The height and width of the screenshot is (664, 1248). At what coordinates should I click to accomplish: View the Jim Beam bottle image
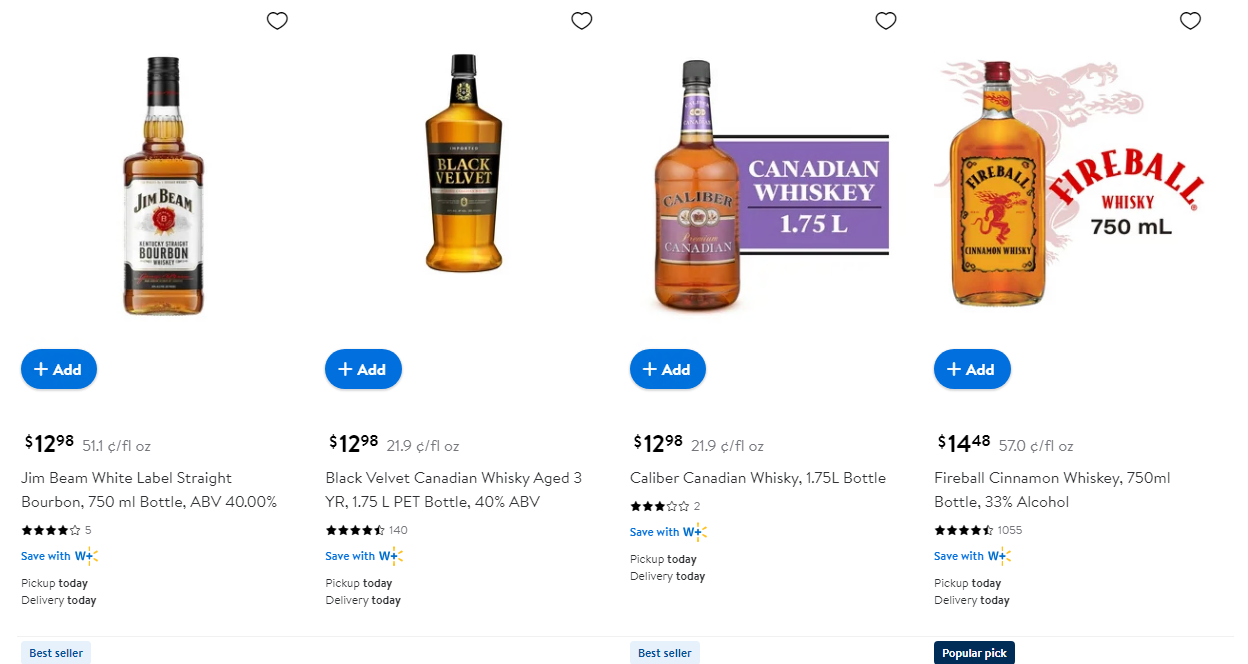coord(162,185)
